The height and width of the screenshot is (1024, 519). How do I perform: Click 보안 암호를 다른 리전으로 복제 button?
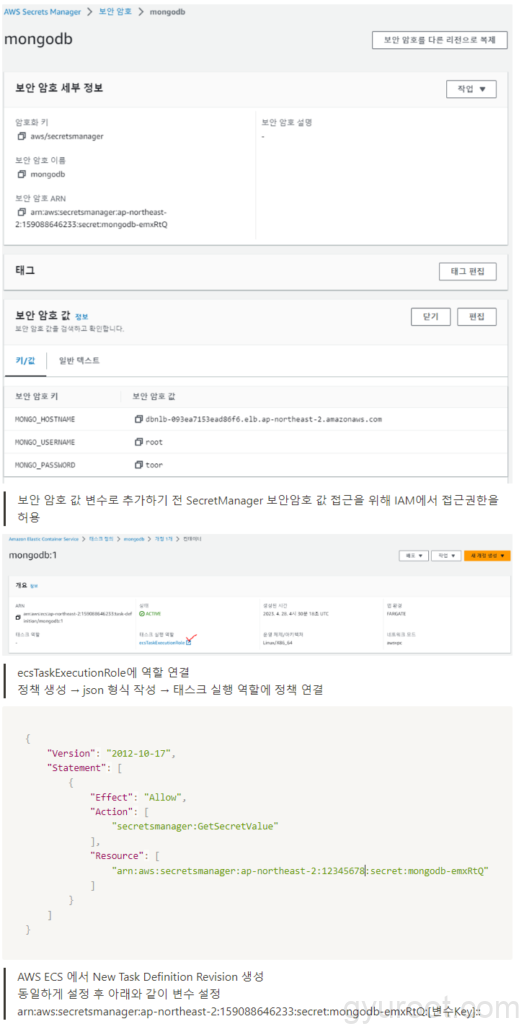pyautogui.click(x=439, y=39)
